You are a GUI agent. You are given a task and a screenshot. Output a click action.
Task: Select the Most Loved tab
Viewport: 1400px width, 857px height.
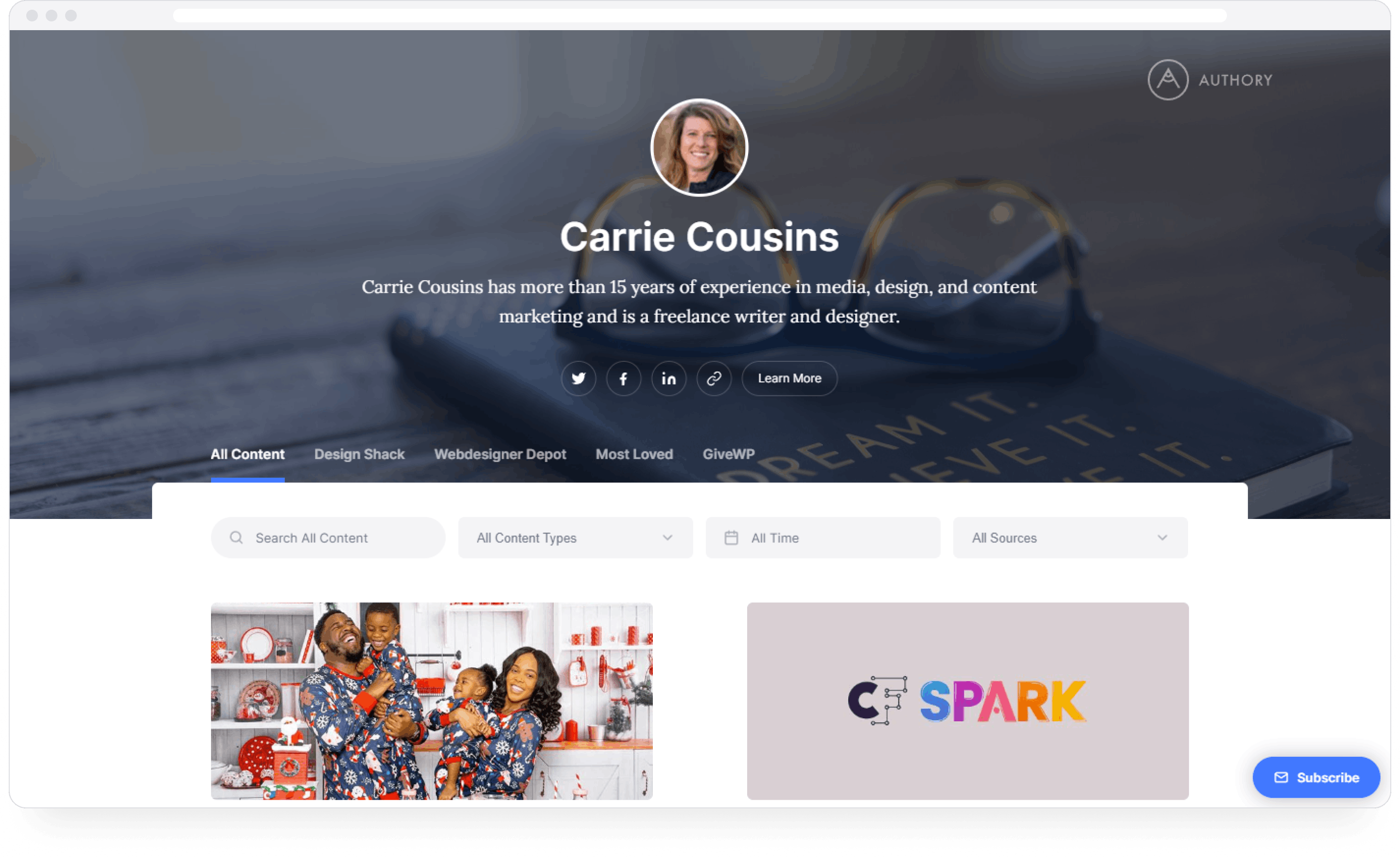click(633, 454)
